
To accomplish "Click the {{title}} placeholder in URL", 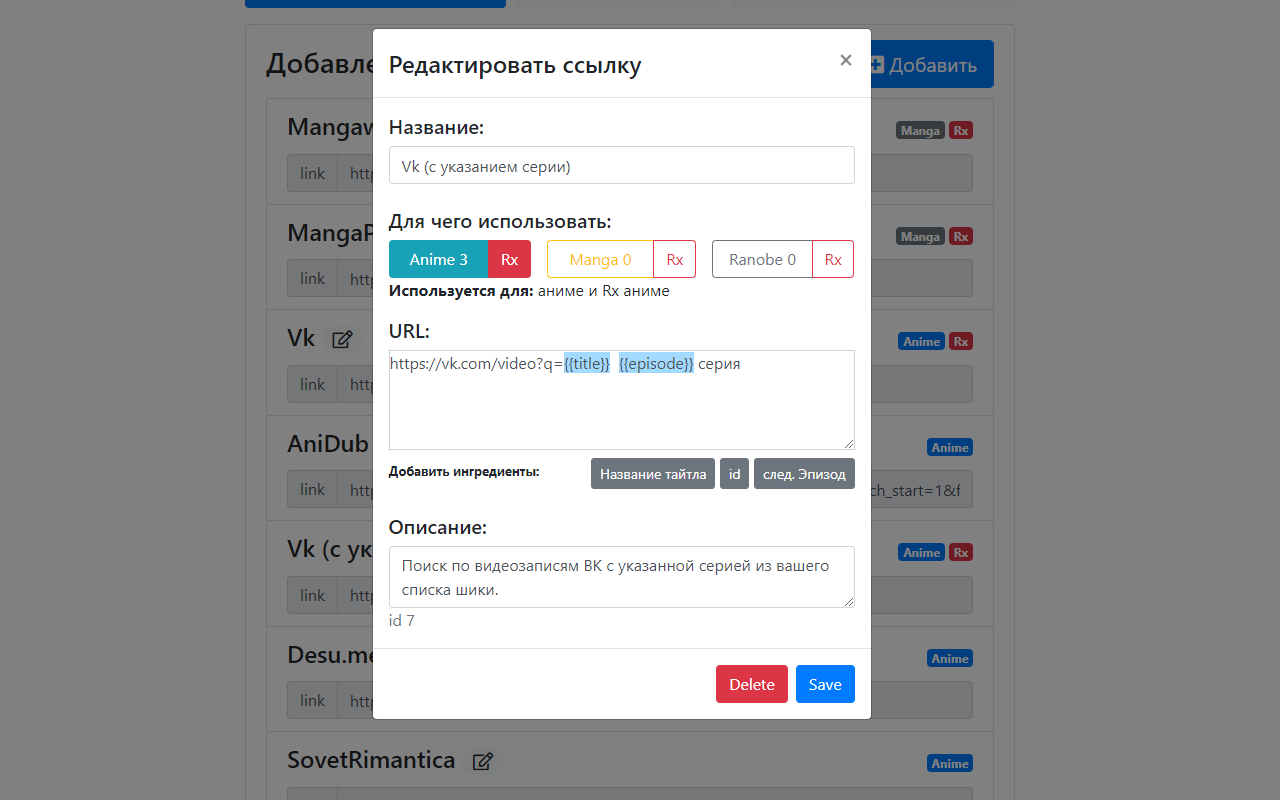I will [x=587, y=364].
